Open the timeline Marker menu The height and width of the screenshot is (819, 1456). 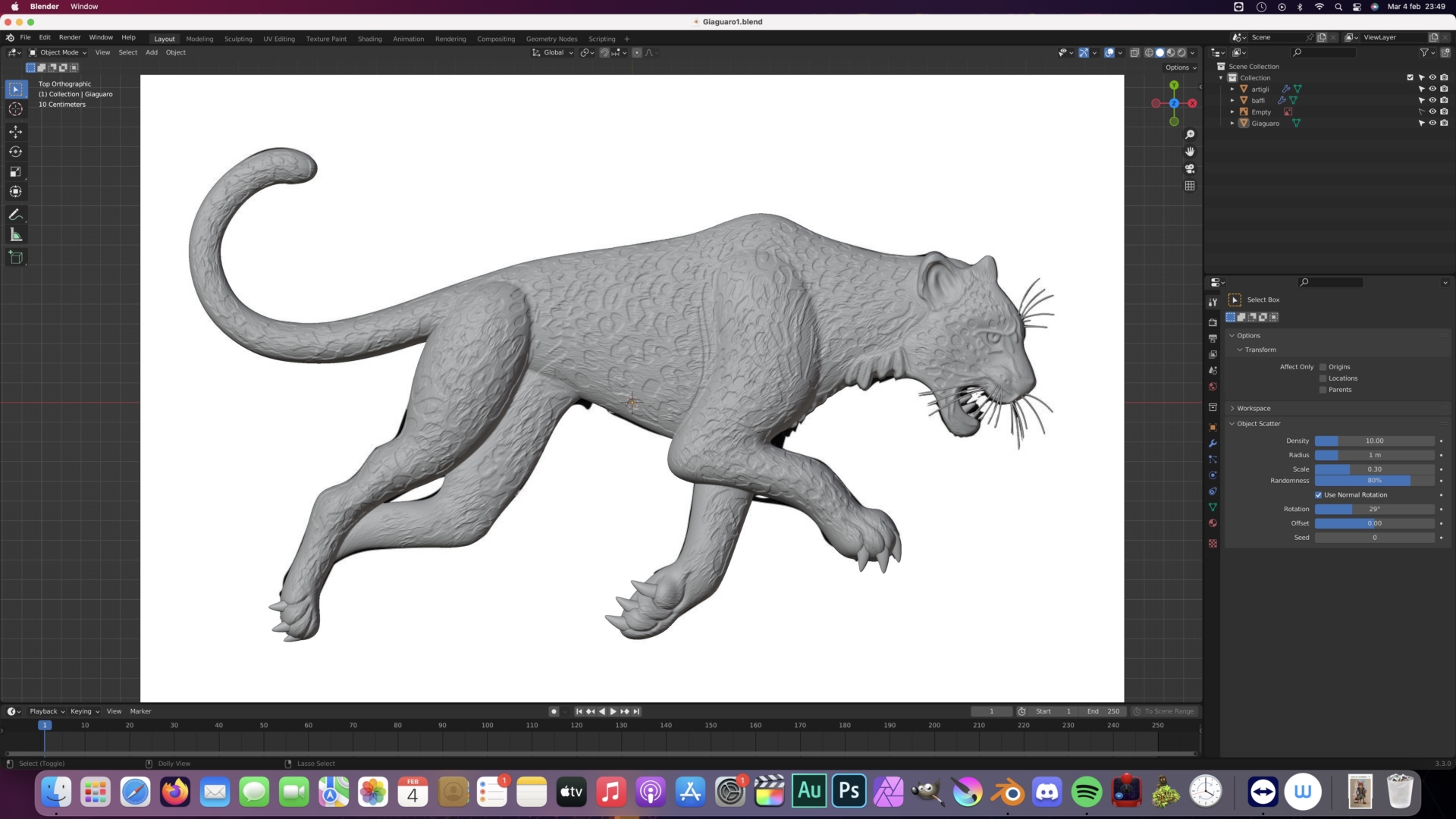click(140, 711)
